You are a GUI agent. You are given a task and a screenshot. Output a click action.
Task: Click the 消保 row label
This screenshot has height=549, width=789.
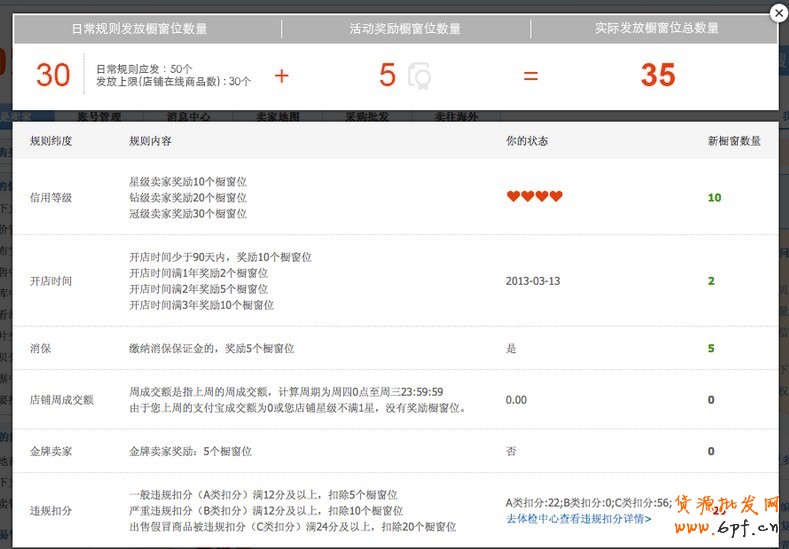tap(40, 349)
